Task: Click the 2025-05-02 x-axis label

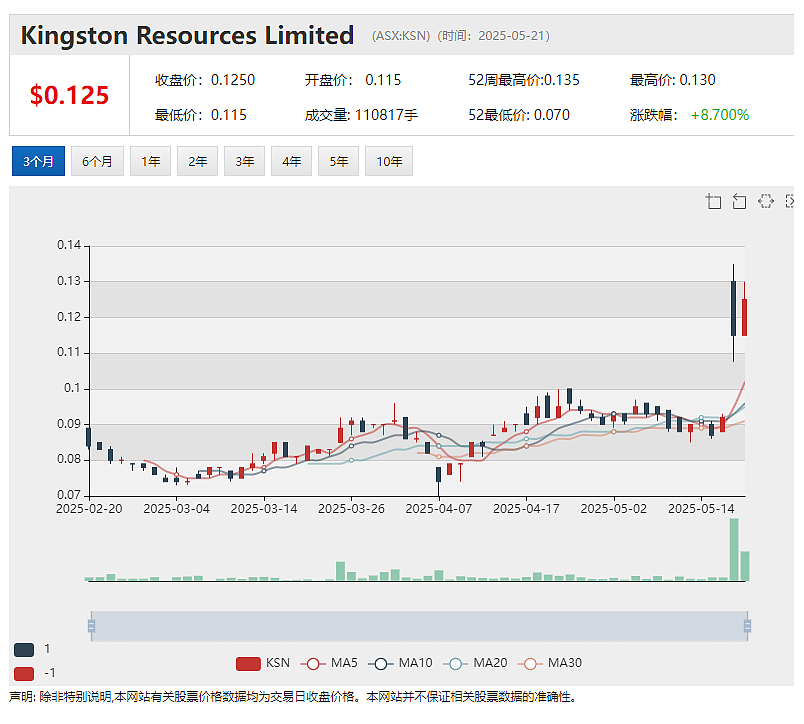Action: coord(614,509)
